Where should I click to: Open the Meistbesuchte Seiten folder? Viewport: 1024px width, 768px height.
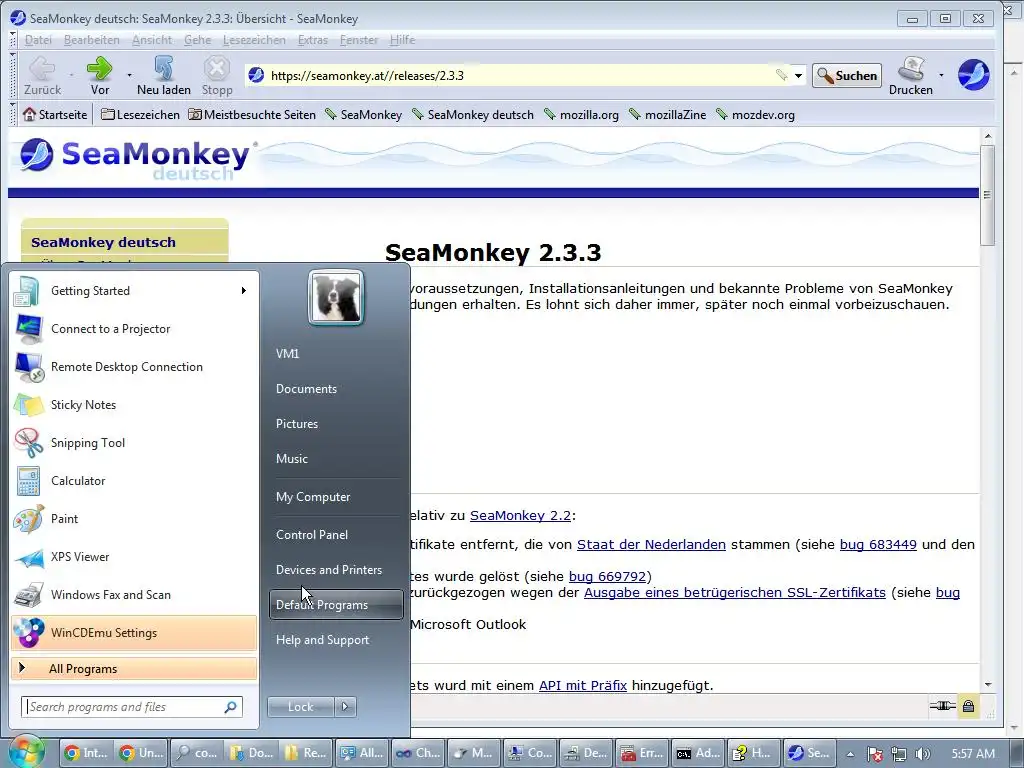[x=252, y=114]
